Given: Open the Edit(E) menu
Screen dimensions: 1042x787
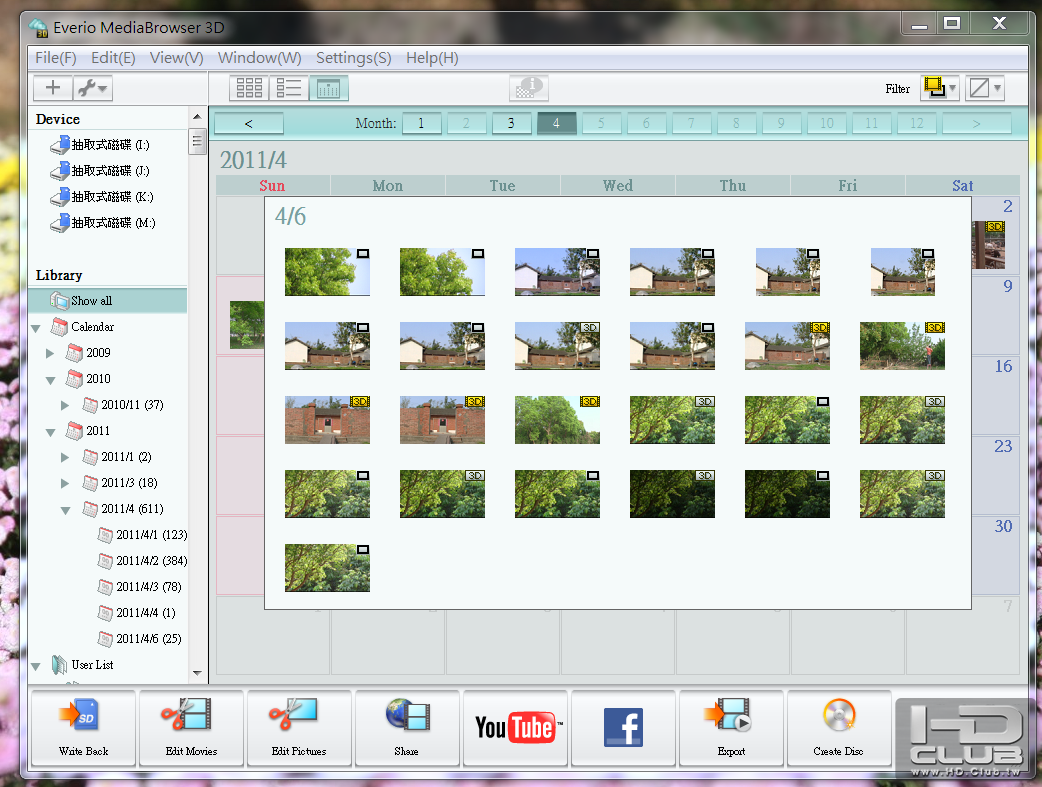Looking at the screenshot, I should tap(113, 58).
